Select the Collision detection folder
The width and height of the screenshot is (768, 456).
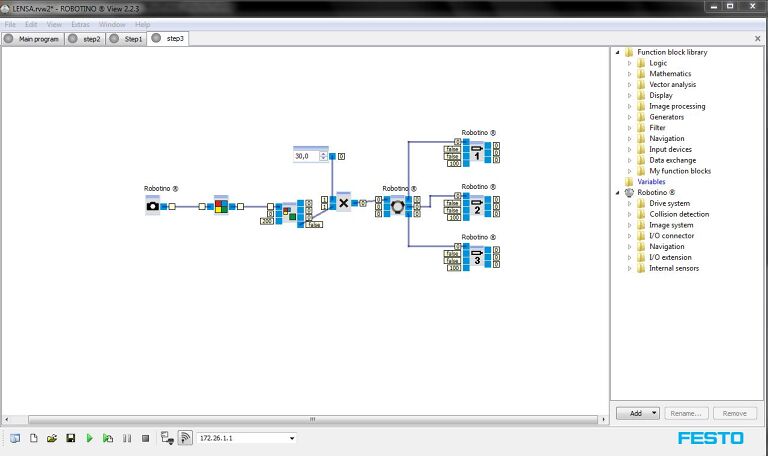(x=679, y=214)
